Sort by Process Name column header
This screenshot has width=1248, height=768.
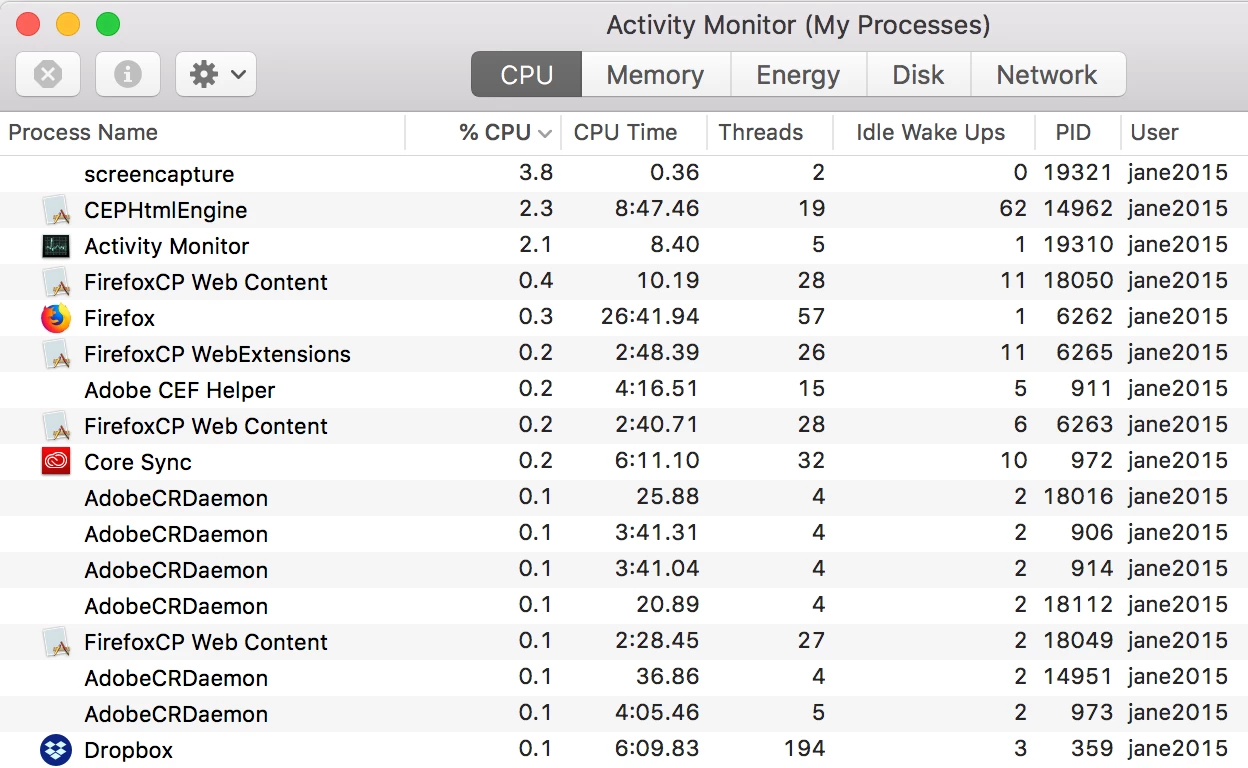click(83, 133)
